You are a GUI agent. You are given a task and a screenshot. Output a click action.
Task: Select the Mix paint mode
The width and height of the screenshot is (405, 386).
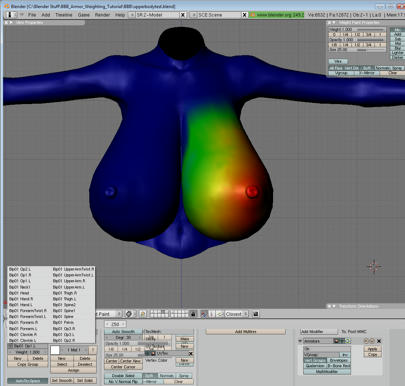397,30
